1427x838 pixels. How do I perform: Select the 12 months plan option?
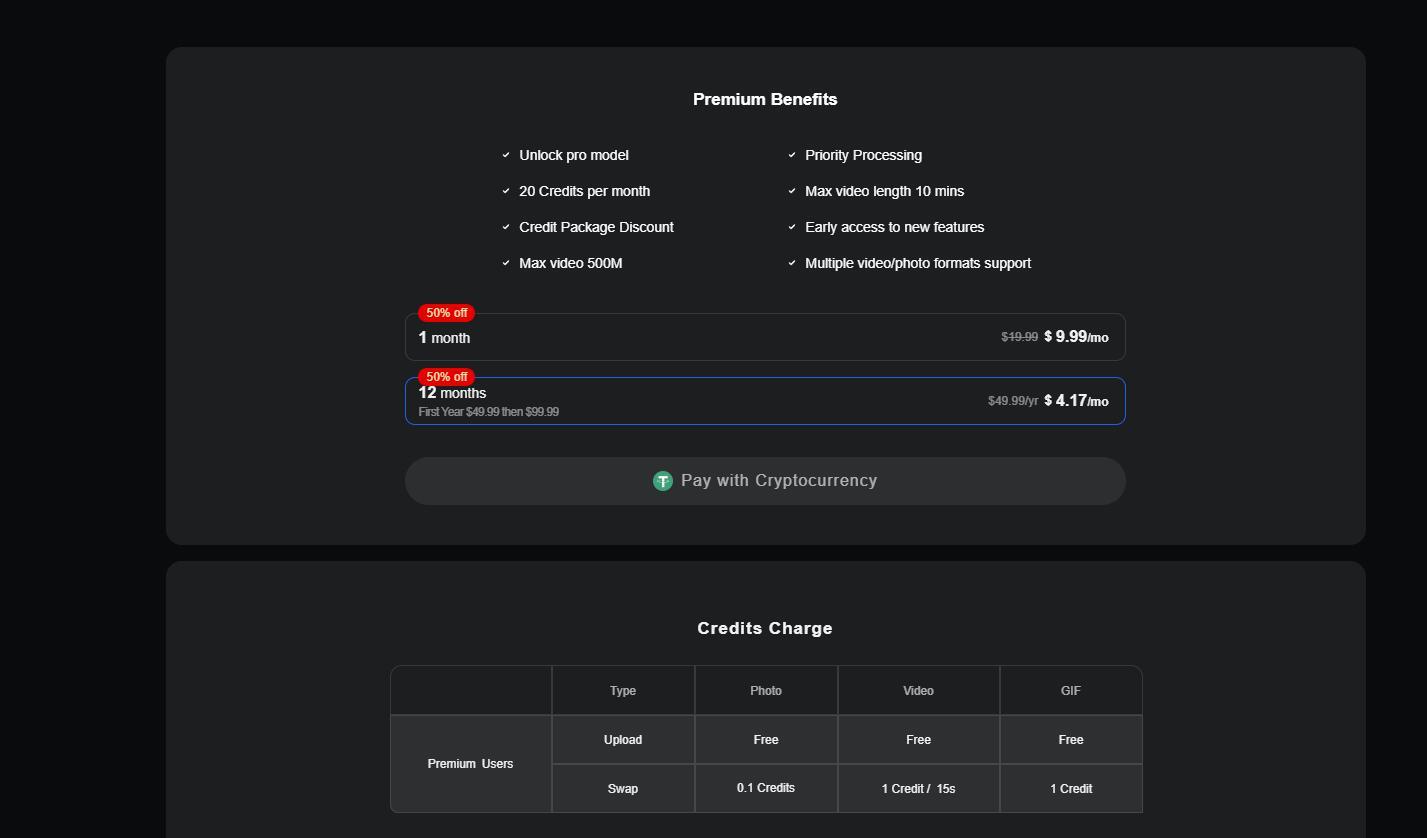[x=765, y=401]
